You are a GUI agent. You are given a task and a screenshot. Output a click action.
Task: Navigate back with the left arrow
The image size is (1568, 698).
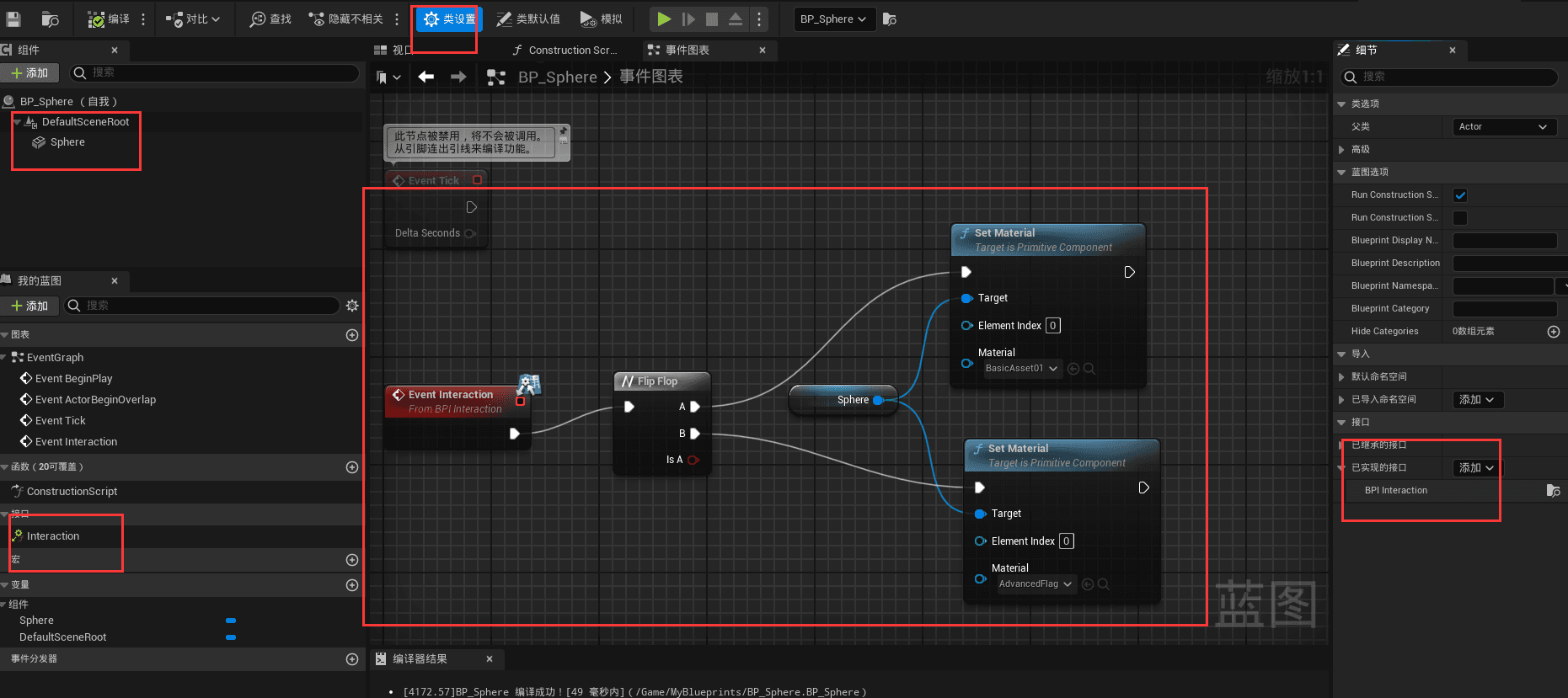pos(426,77)
